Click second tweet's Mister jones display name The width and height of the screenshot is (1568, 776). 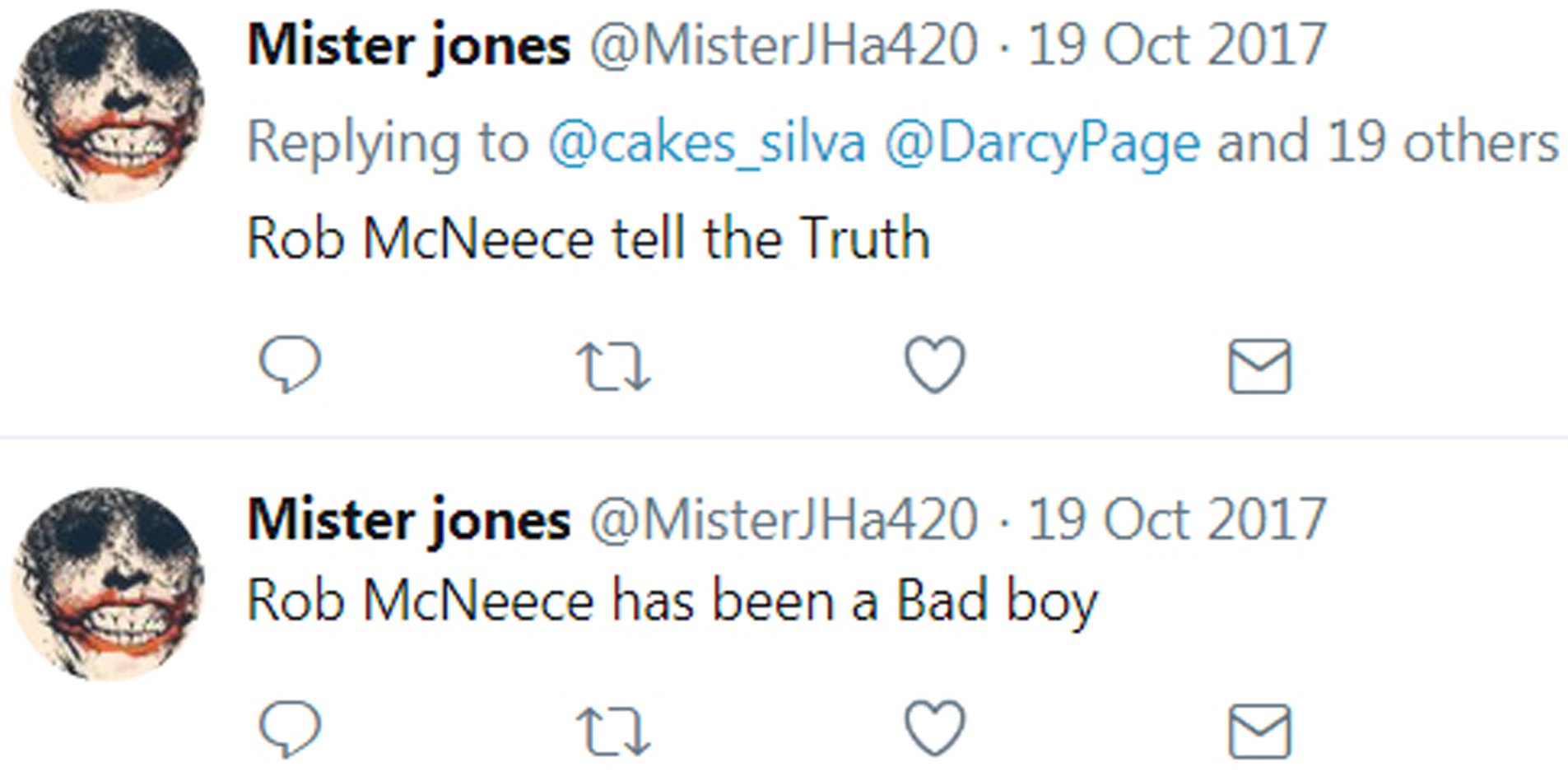pos(409,520)
